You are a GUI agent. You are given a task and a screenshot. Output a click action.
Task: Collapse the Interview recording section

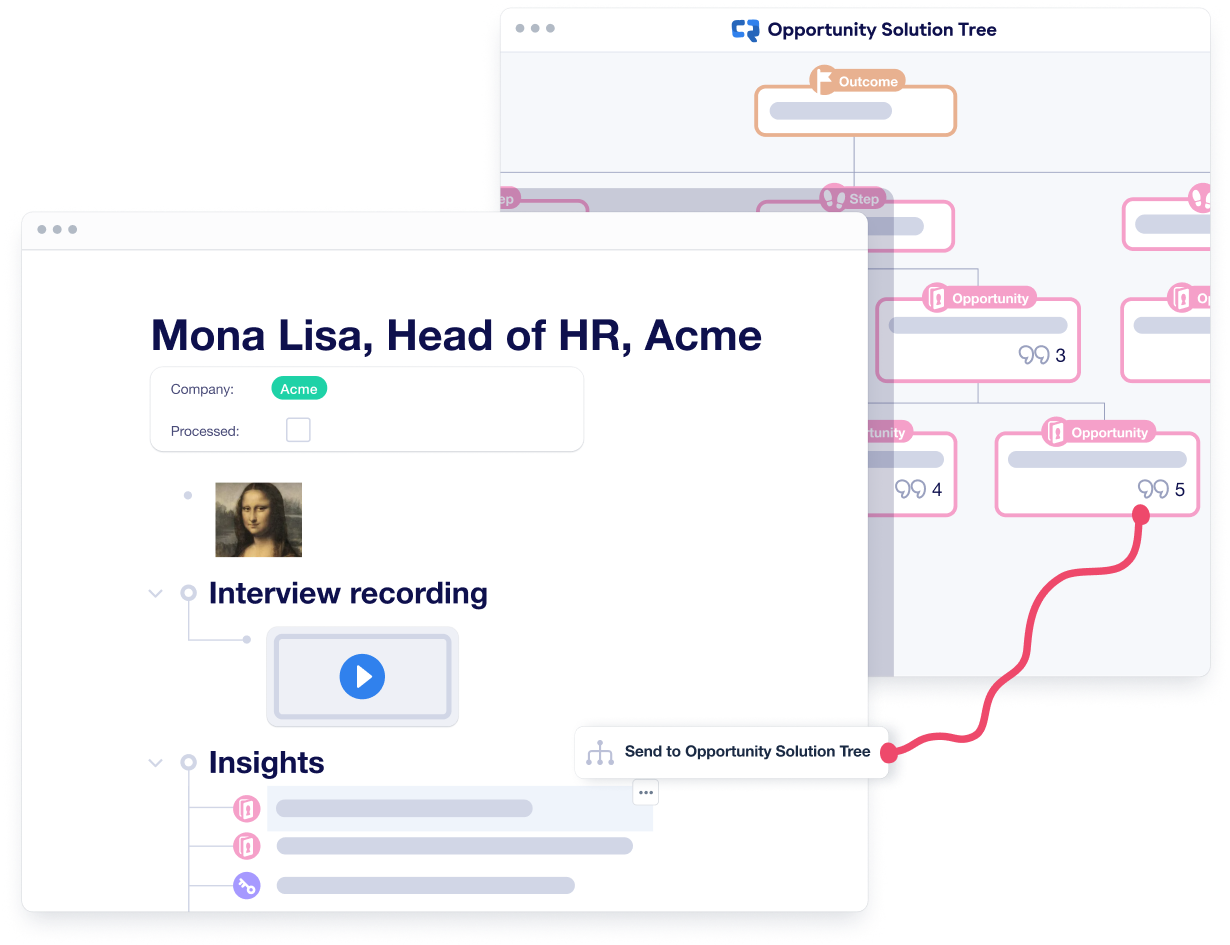(155, 593)
